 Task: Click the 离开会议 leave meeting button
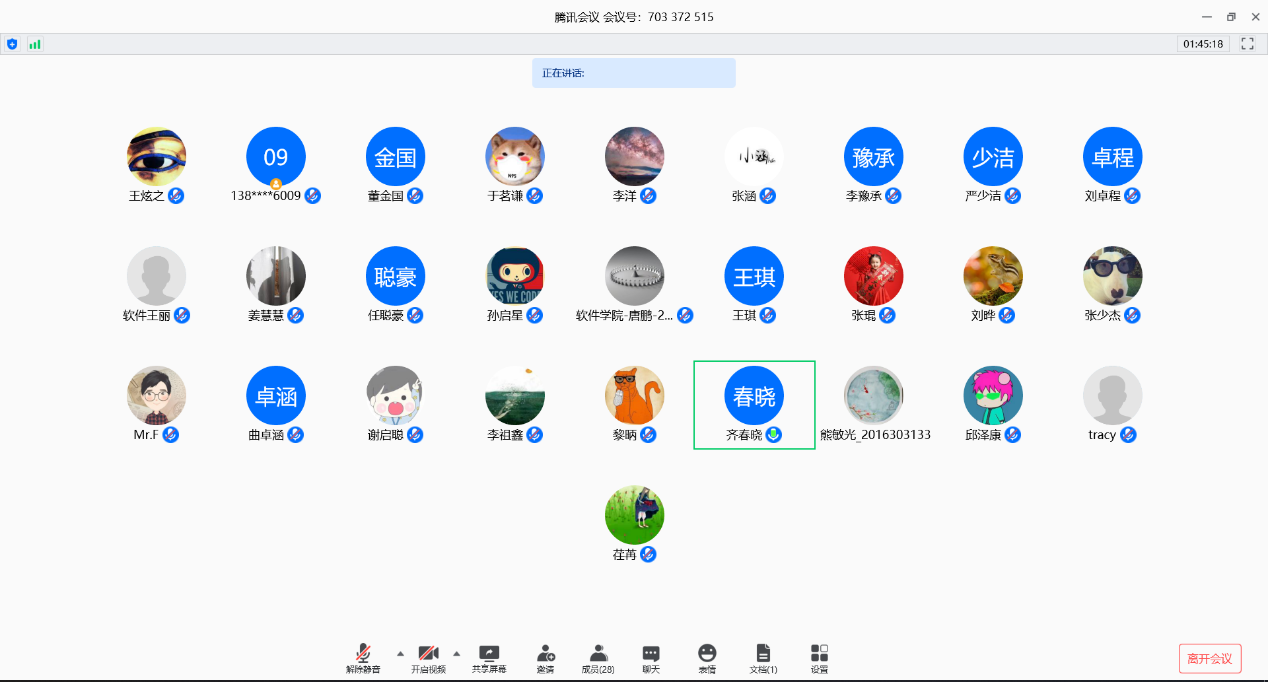[1210, 658]
